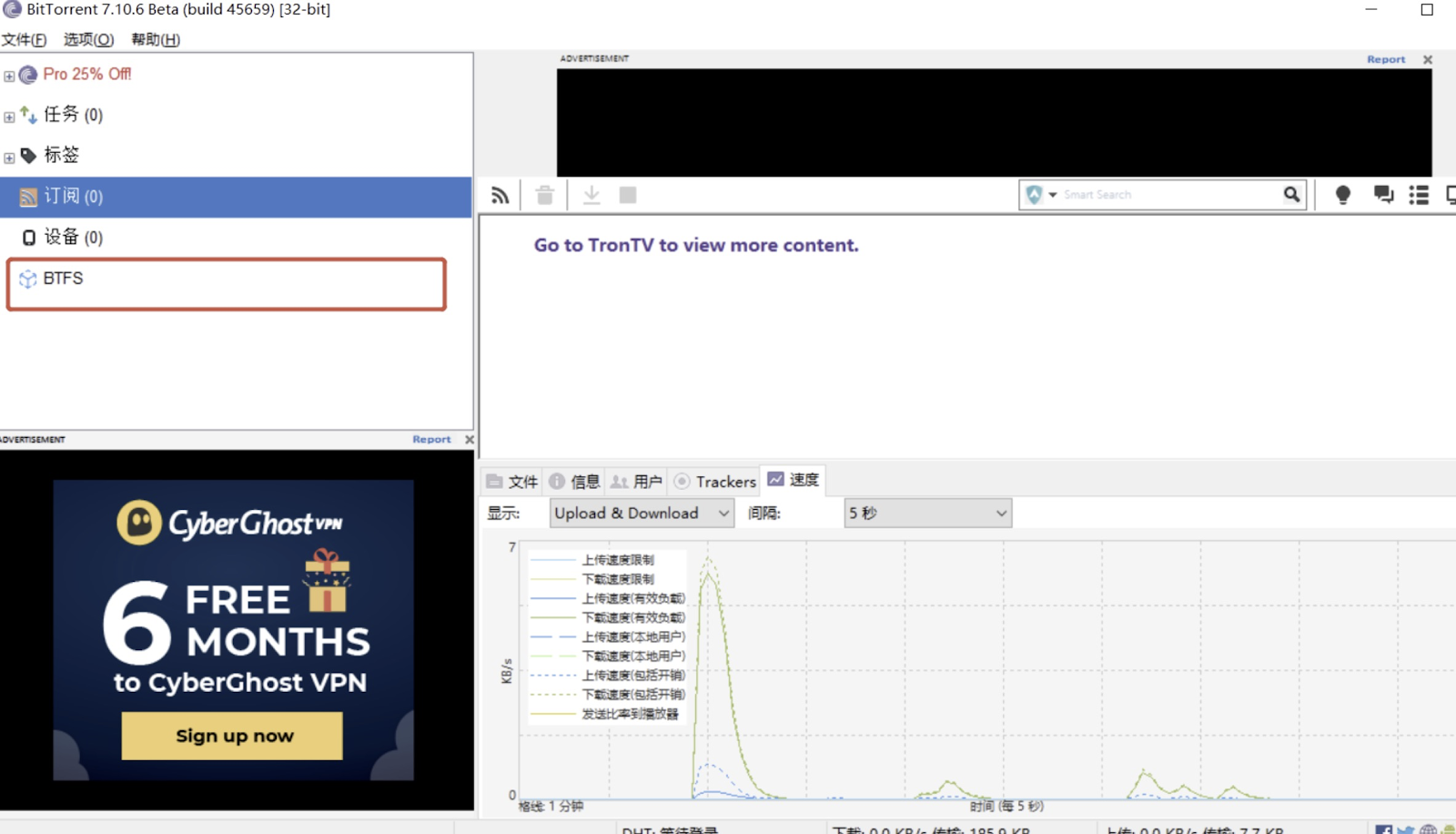
Task: Switch to the 速度 tab
Action: (x=794, y=480)
